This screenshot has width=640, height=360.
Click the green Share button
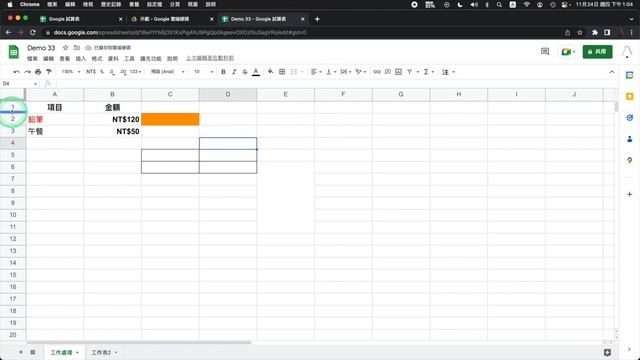(x=597, y=52)
